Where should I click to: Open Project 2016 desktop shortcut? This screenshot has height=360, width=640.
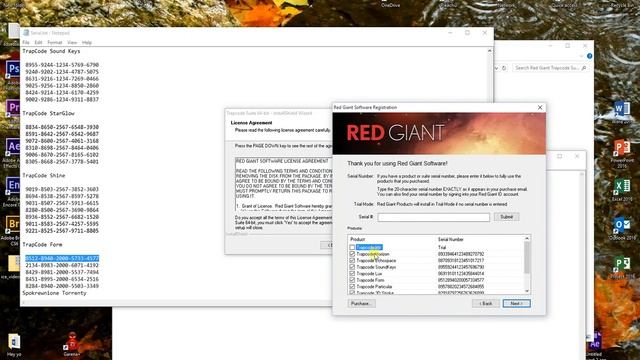[622, 264]
